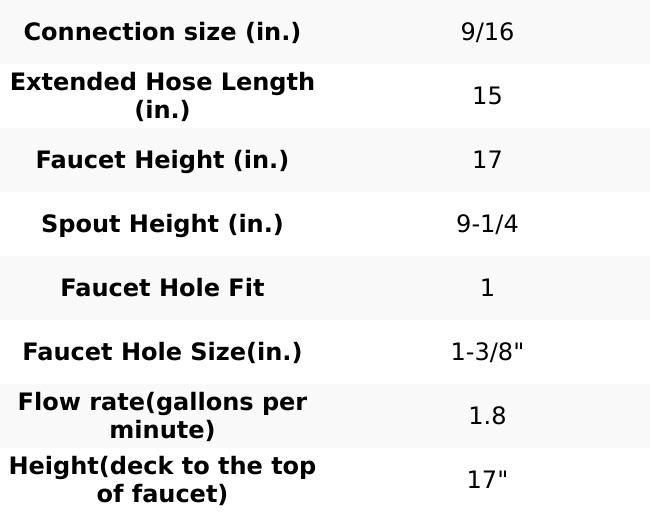Click the Connection size (in.) label
The image size is (650, 512).
162,32
